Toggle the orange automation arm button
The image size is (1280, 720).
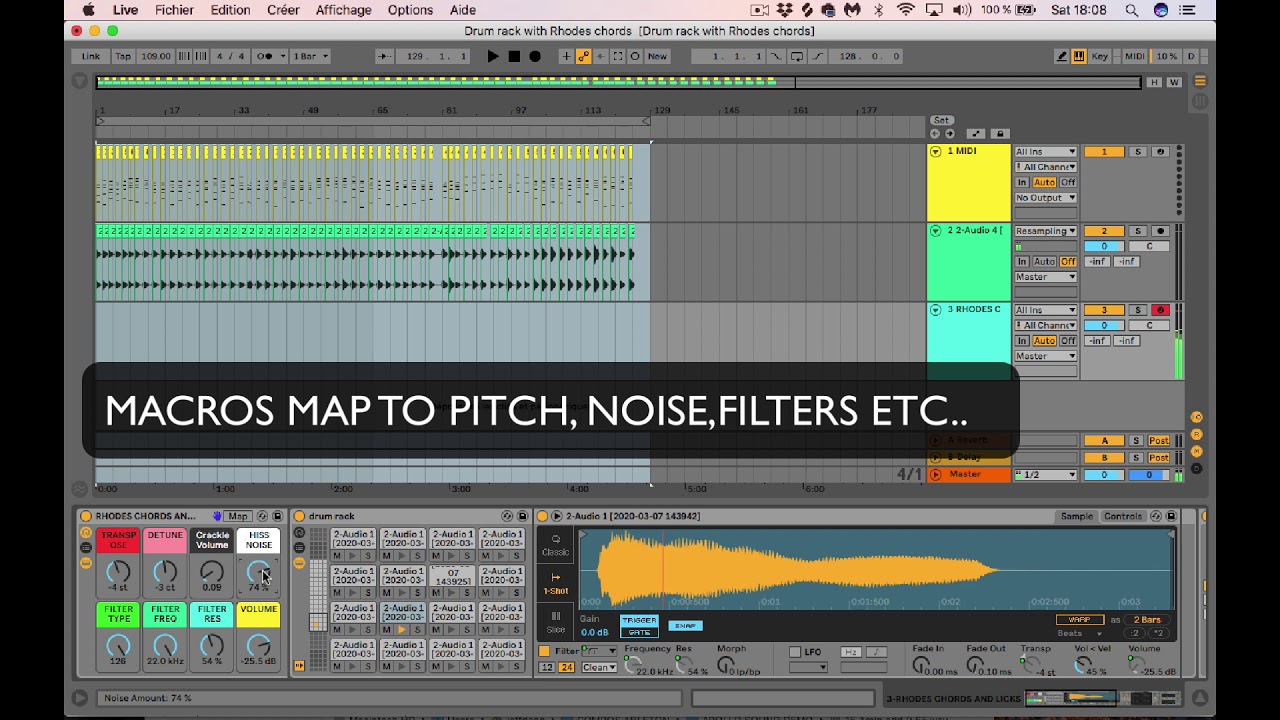point(583,56)
